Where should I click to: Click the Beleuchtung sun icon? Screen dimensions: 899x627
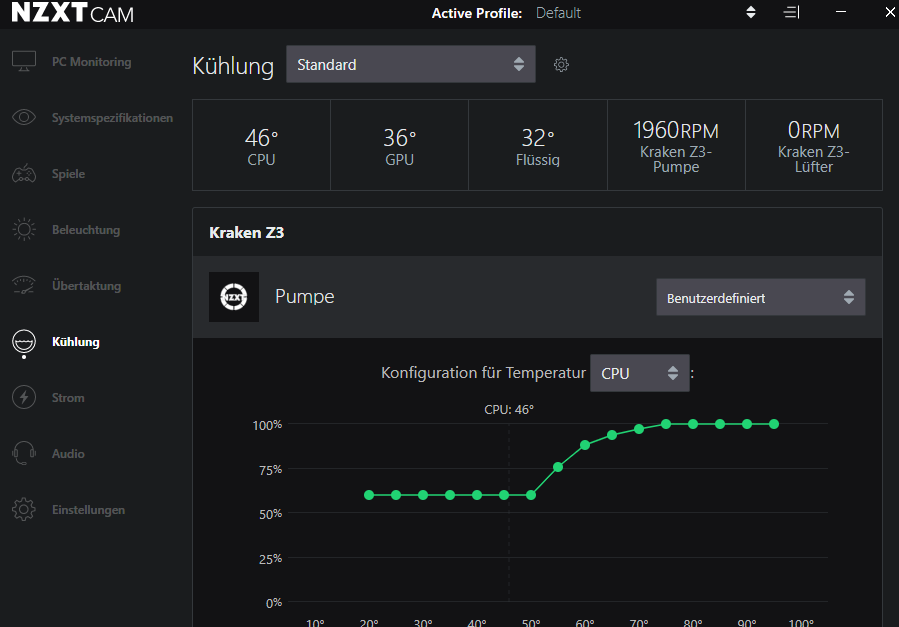[24, 230]
